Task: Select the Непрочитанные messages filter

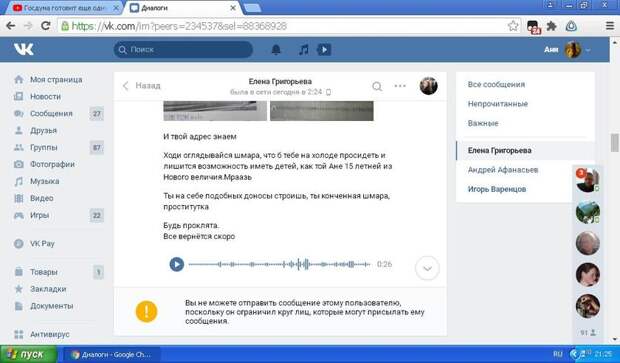Action: click(497, 104)
